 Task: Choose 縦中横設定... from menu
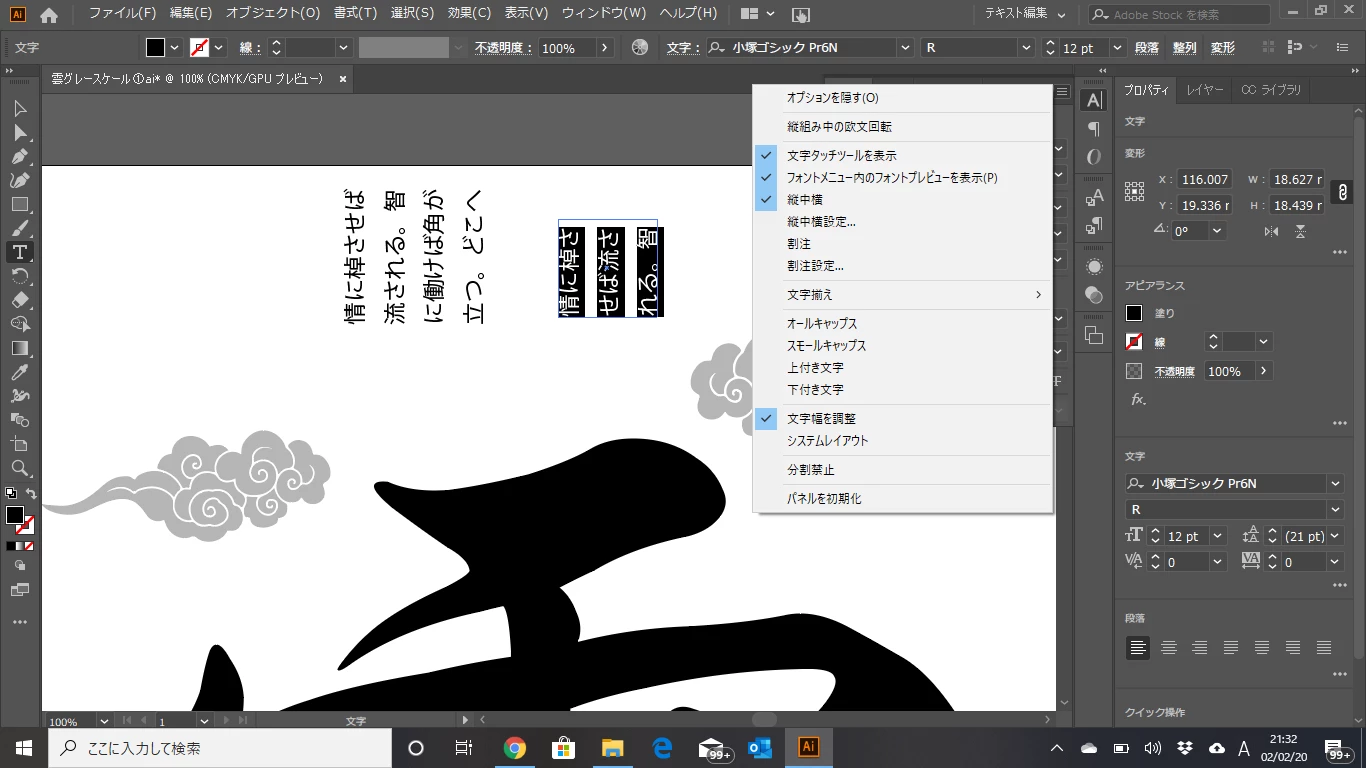pyautogui.click(x=821, y=222)
